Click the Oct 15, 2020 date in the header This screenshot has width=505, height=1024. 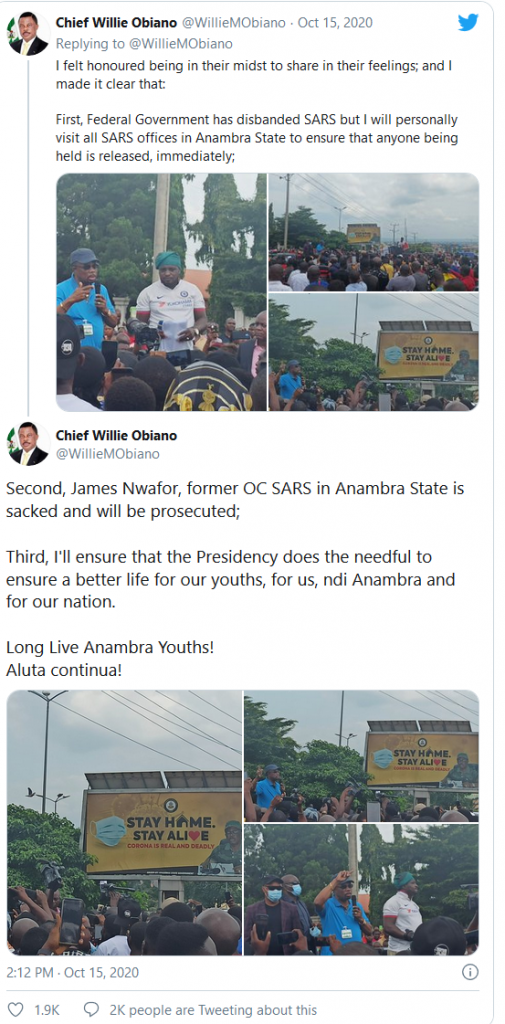(x=335, y=23)
